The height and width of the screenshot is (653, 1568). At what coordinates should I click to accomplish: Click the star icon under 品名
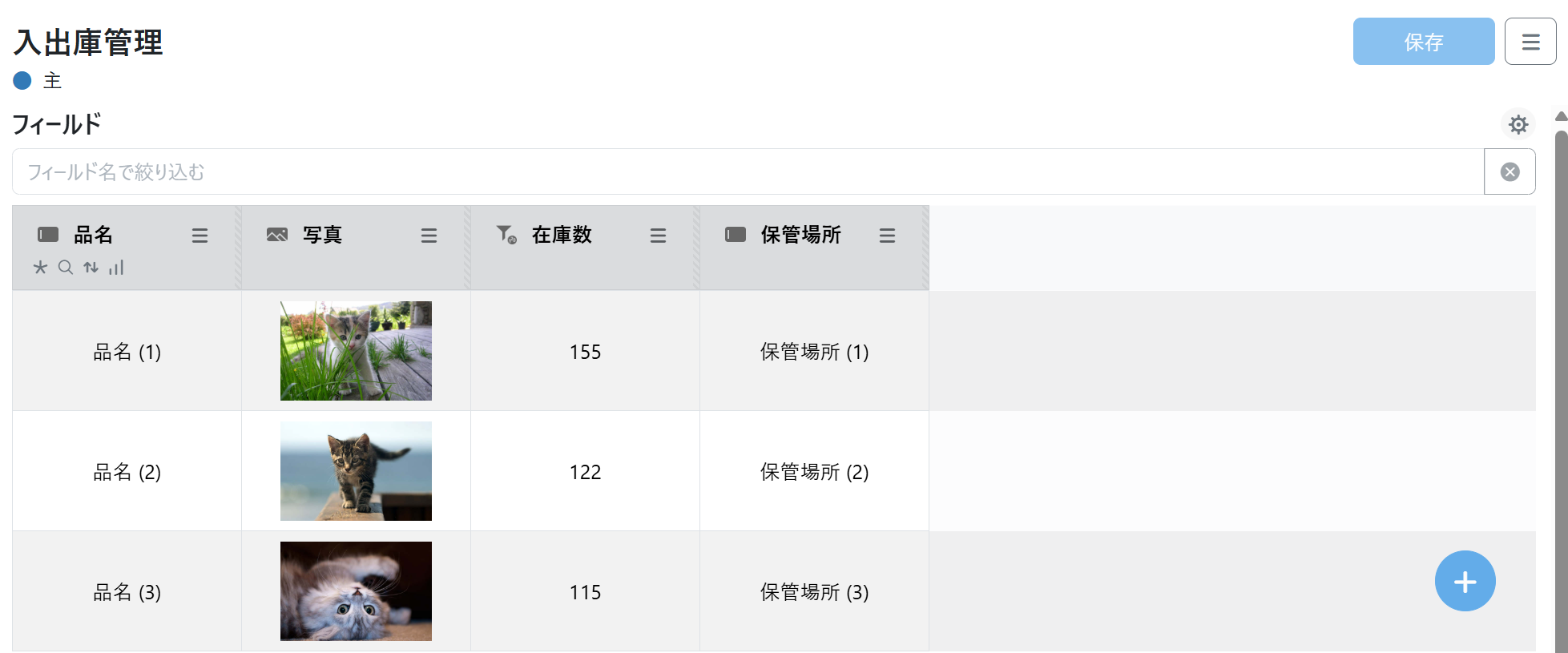click(40, 268)
